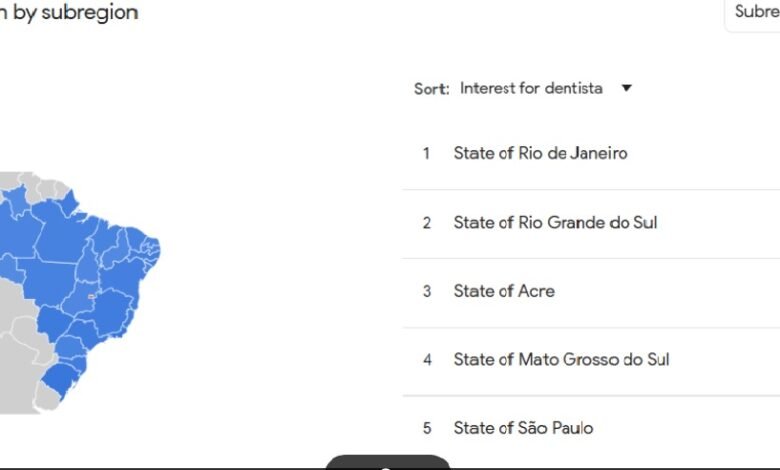Click the Federal District marker on map
The height and width of the screenshot is (470, 780).
point(92,295)
